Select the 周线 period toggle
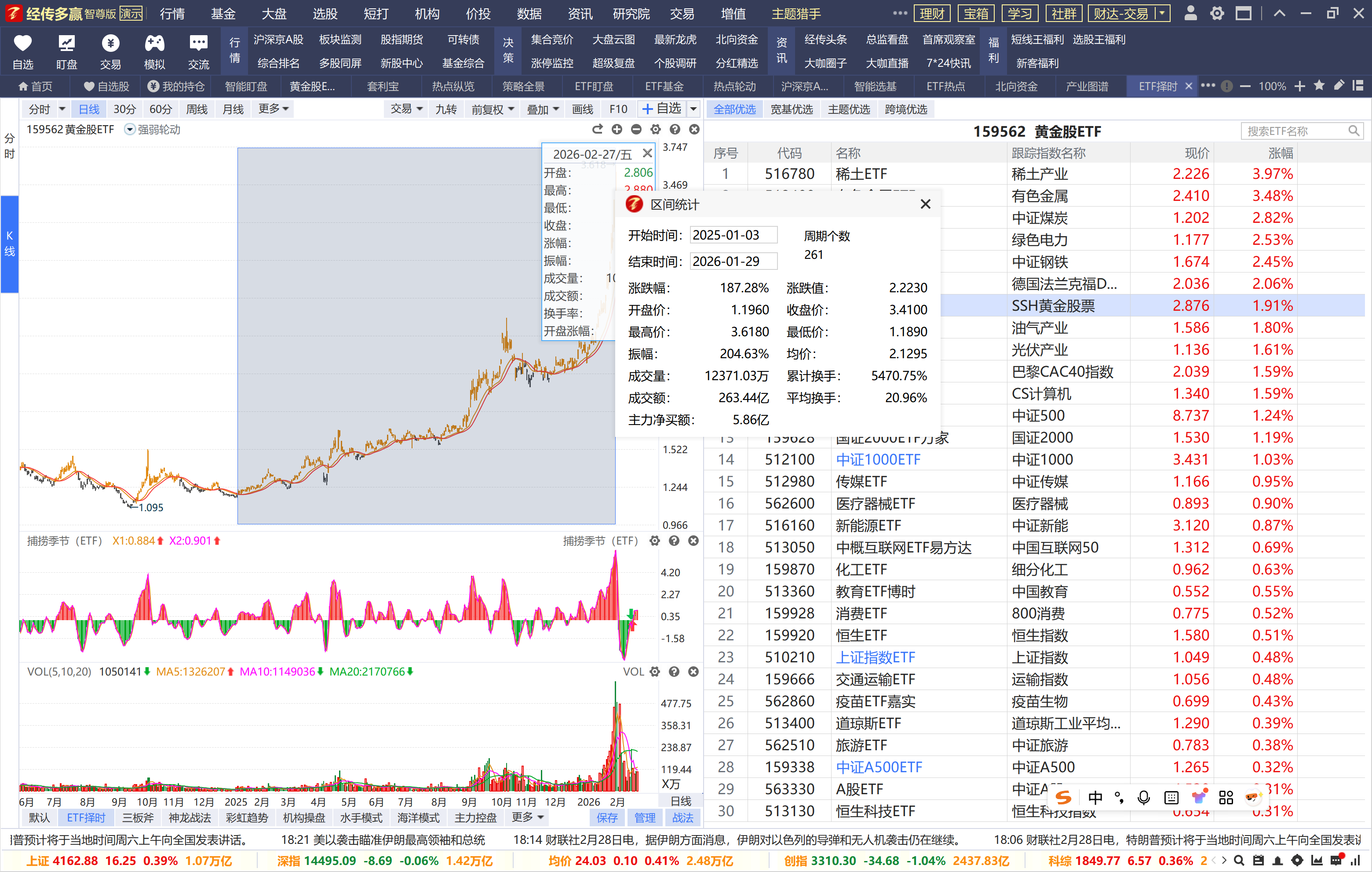1372x872 pixels. 197,109
